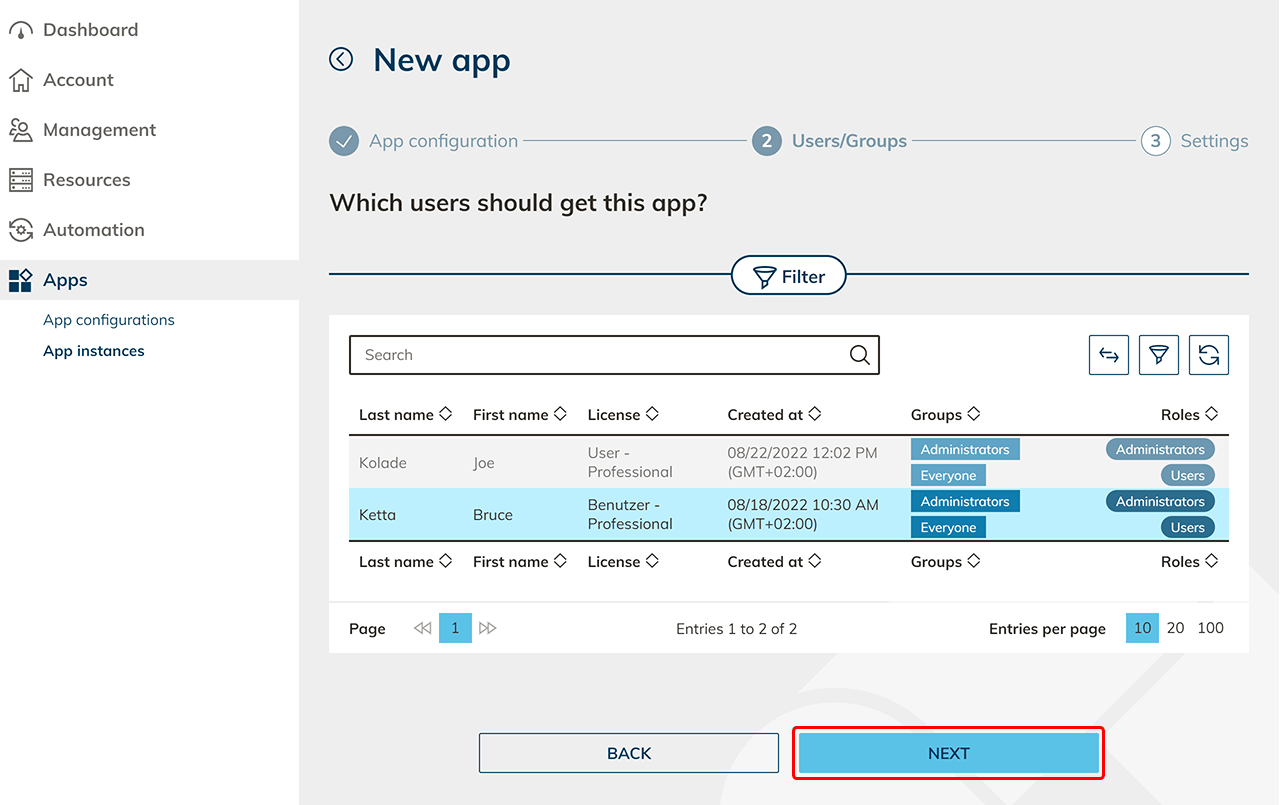Click into the Search input field
This screenshot has width=1280, height=805.
click(600, 355)
